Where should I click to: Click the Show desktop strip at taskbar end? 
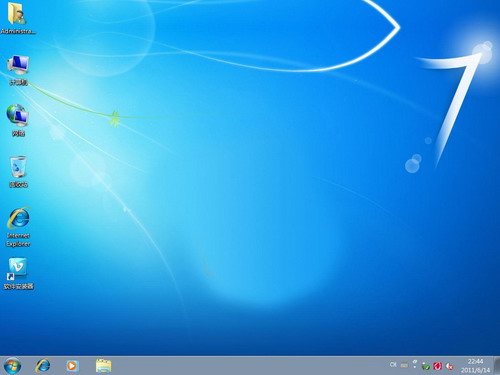coord(497,366)
